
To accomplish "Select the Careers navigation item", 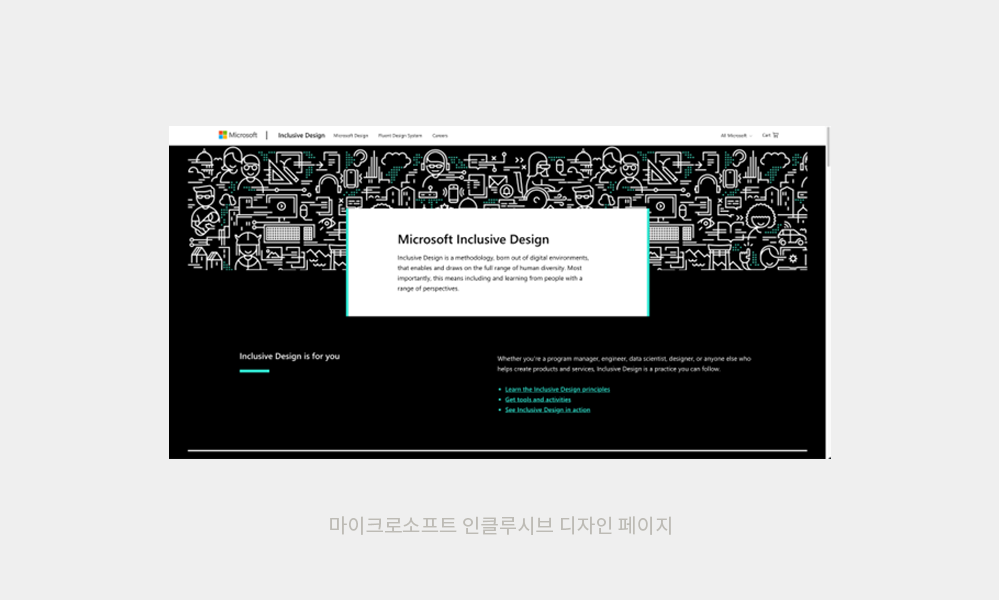I will click(x=440, y=135).
